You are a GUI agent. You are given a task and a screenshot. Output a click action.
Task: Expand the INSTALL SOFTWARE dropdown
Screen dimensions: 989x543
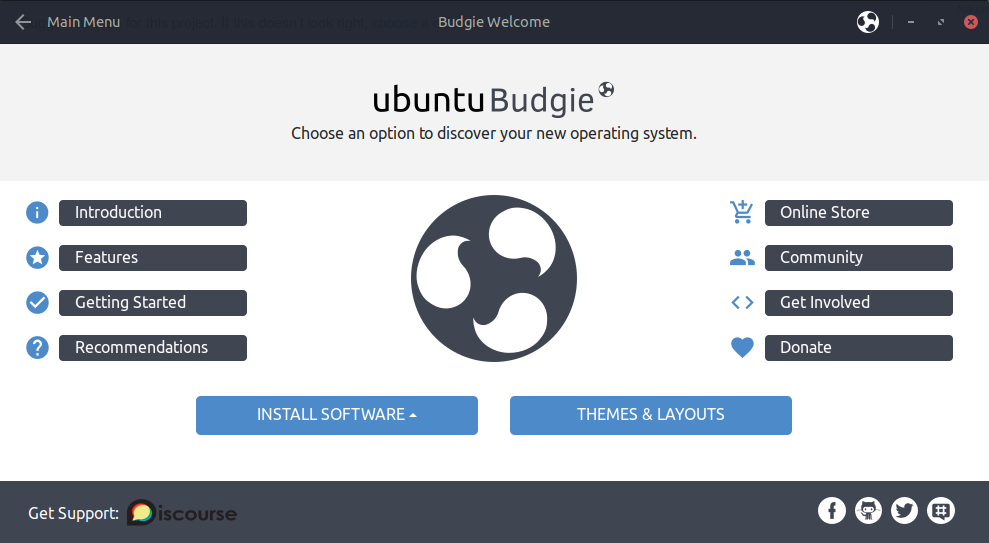pos(337,415)
